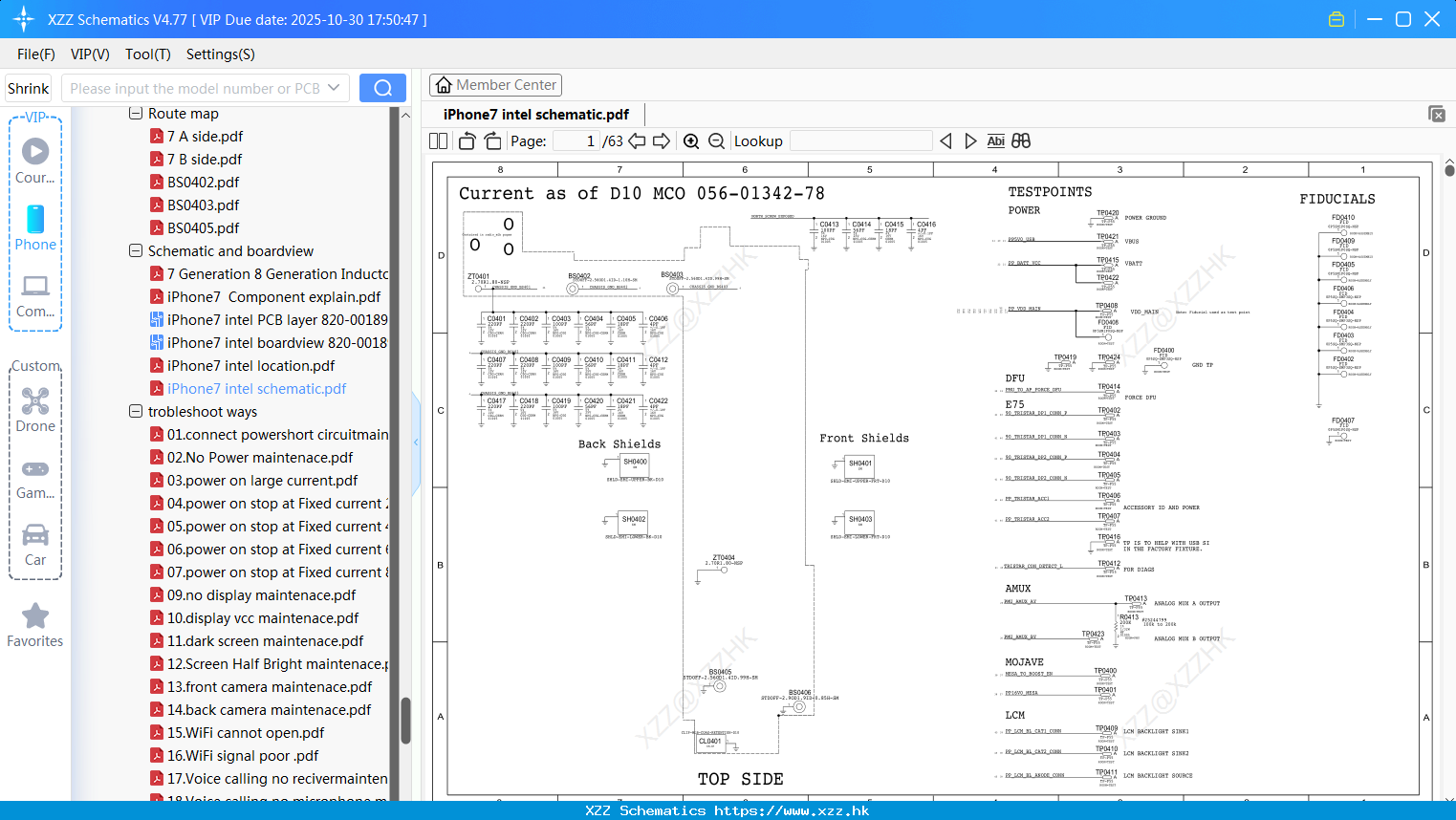Open 13.front camera maintenace.pdf

pyautogui.click(x=261, y=687)
